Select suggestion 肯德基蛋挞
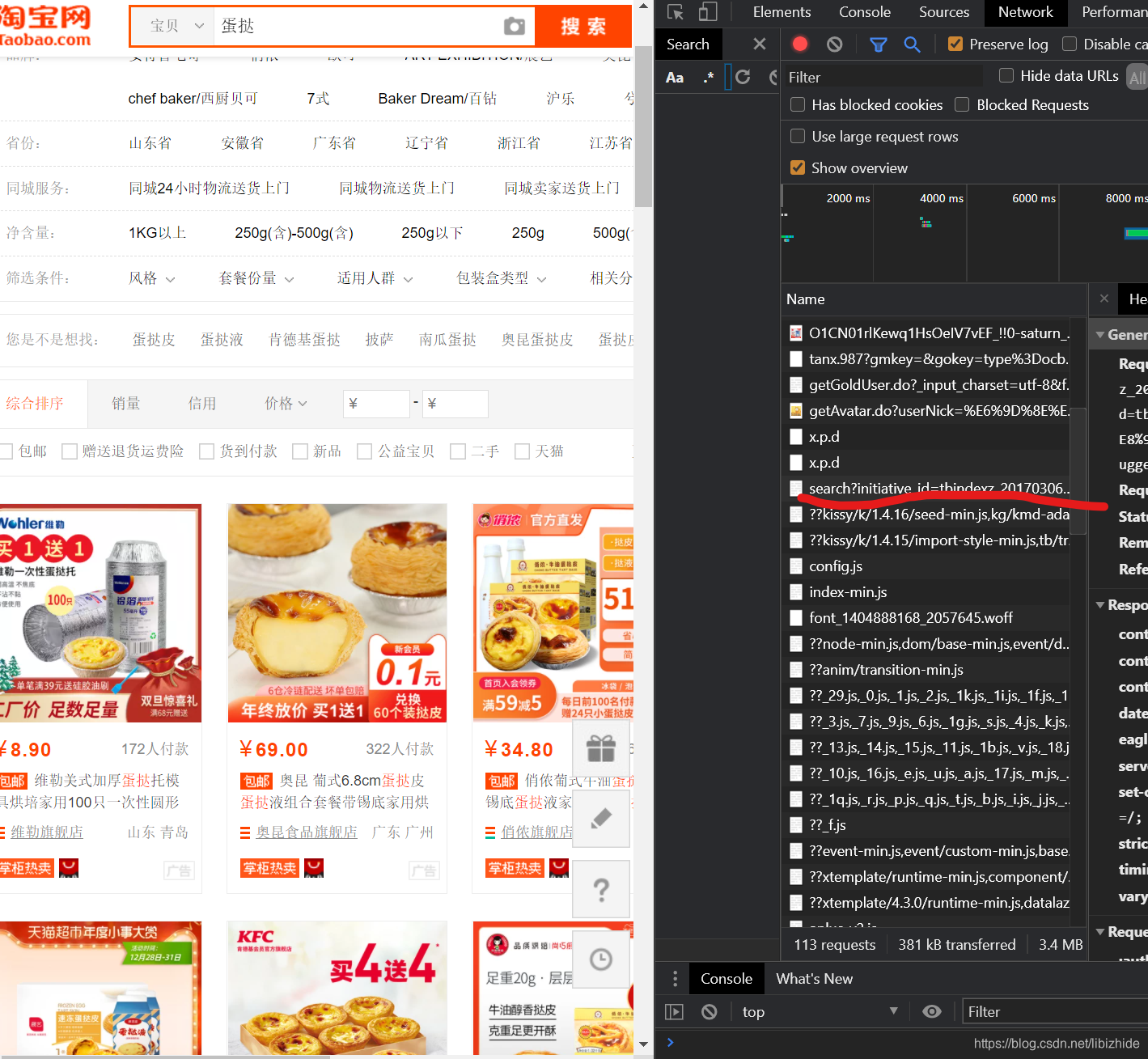The height and width of the screenshot is (1059, 1148). [304, 340]
